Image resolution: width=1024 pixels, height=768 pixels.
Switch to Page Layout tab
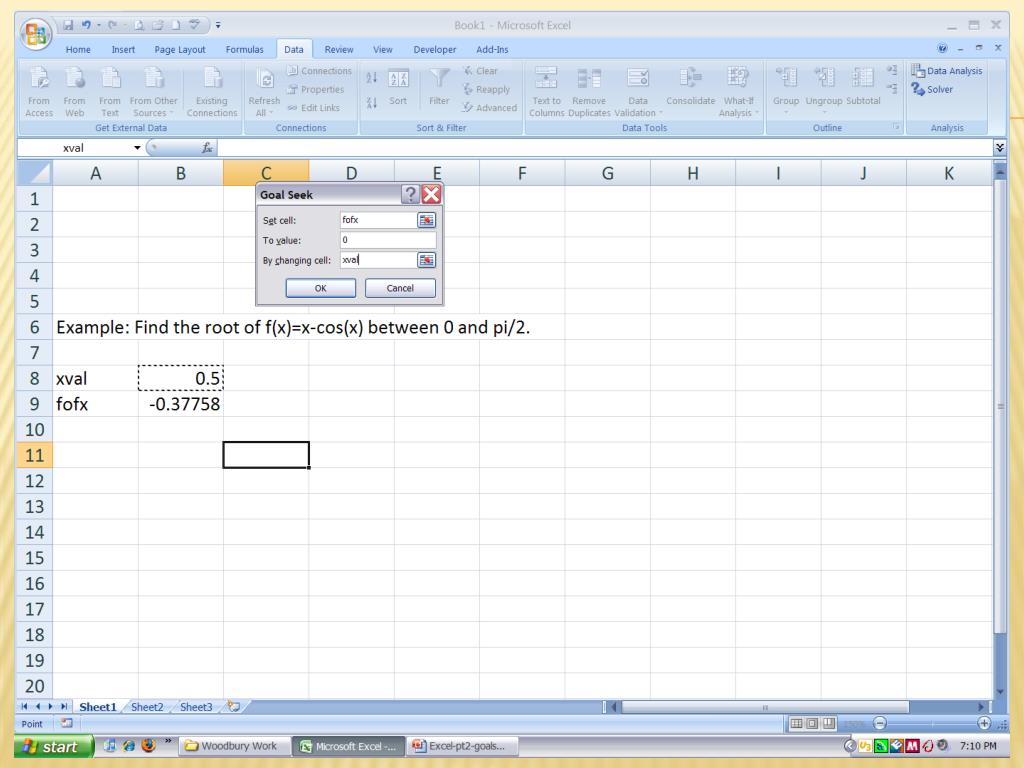180,50
